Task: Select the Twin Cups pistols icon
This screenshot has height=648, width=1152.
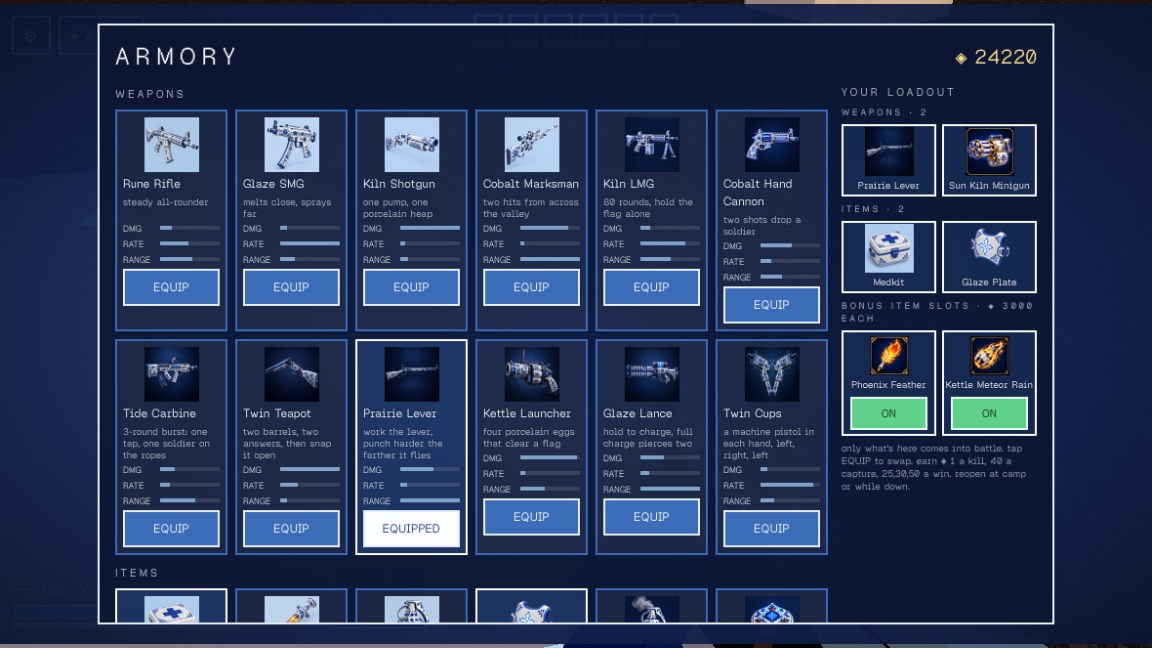Action: (x=771, y=374)
